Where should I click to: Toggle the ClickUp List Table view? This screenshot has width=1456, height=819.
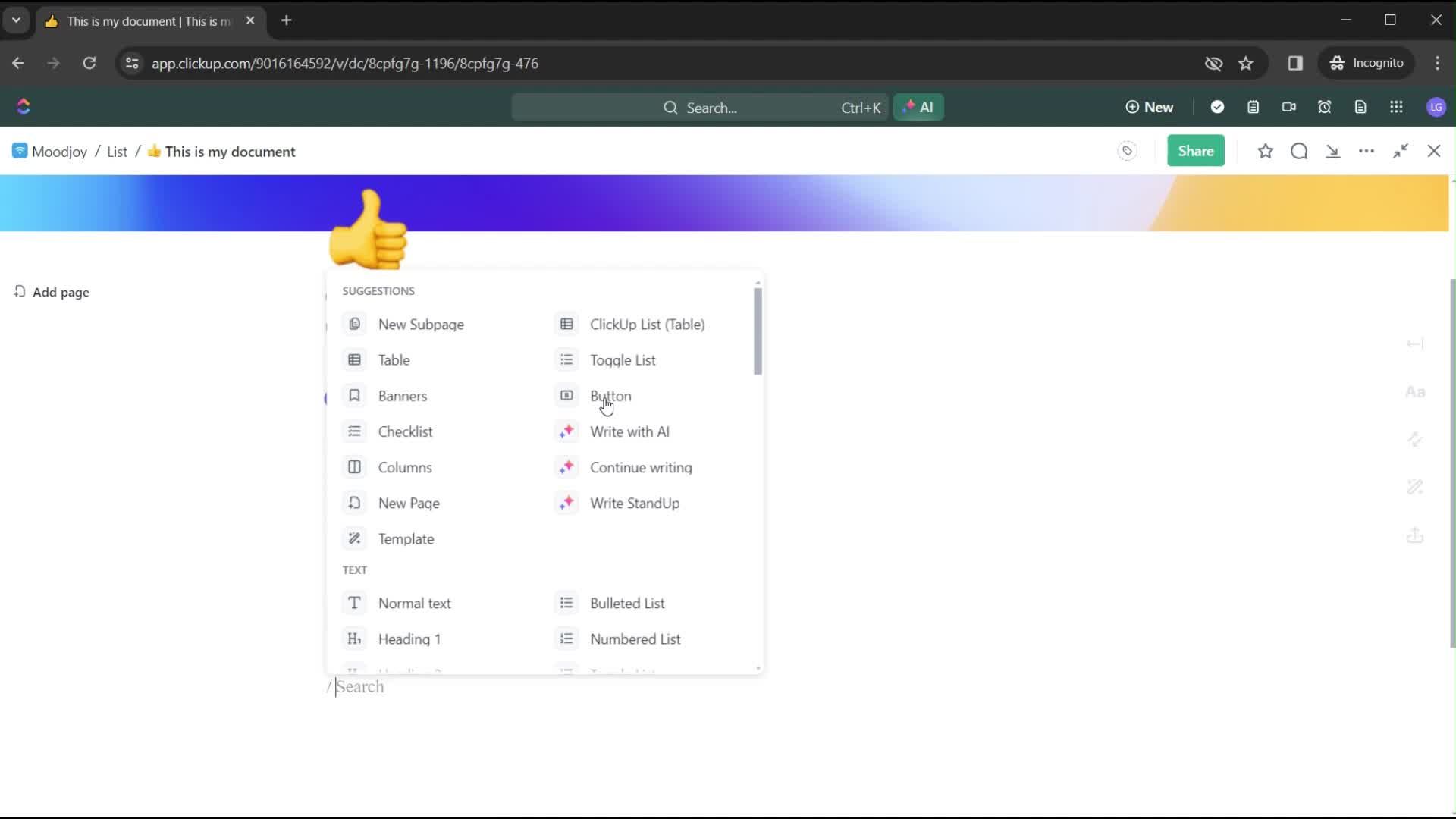point(647,324)
